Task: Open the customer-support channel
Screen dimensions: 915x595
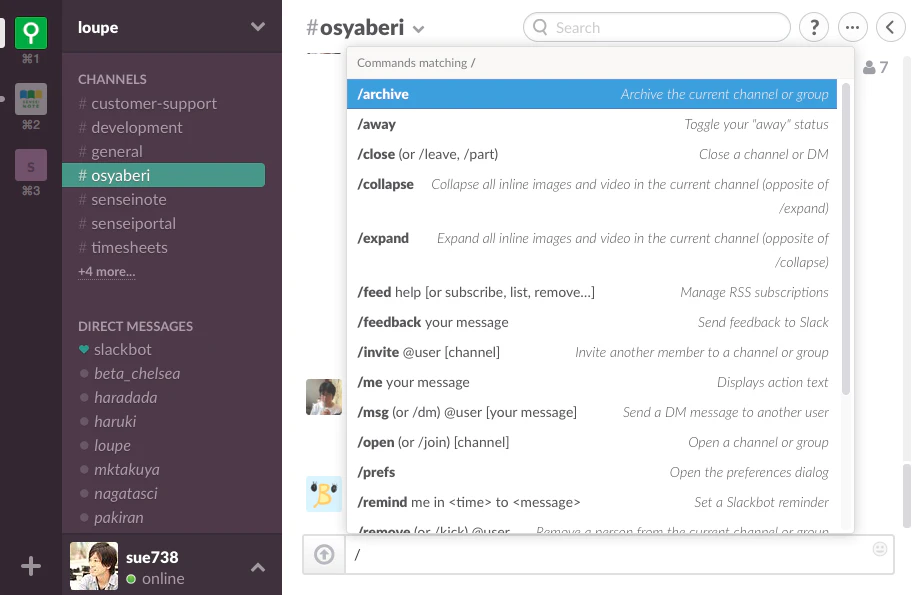Action: click(163, 104)
